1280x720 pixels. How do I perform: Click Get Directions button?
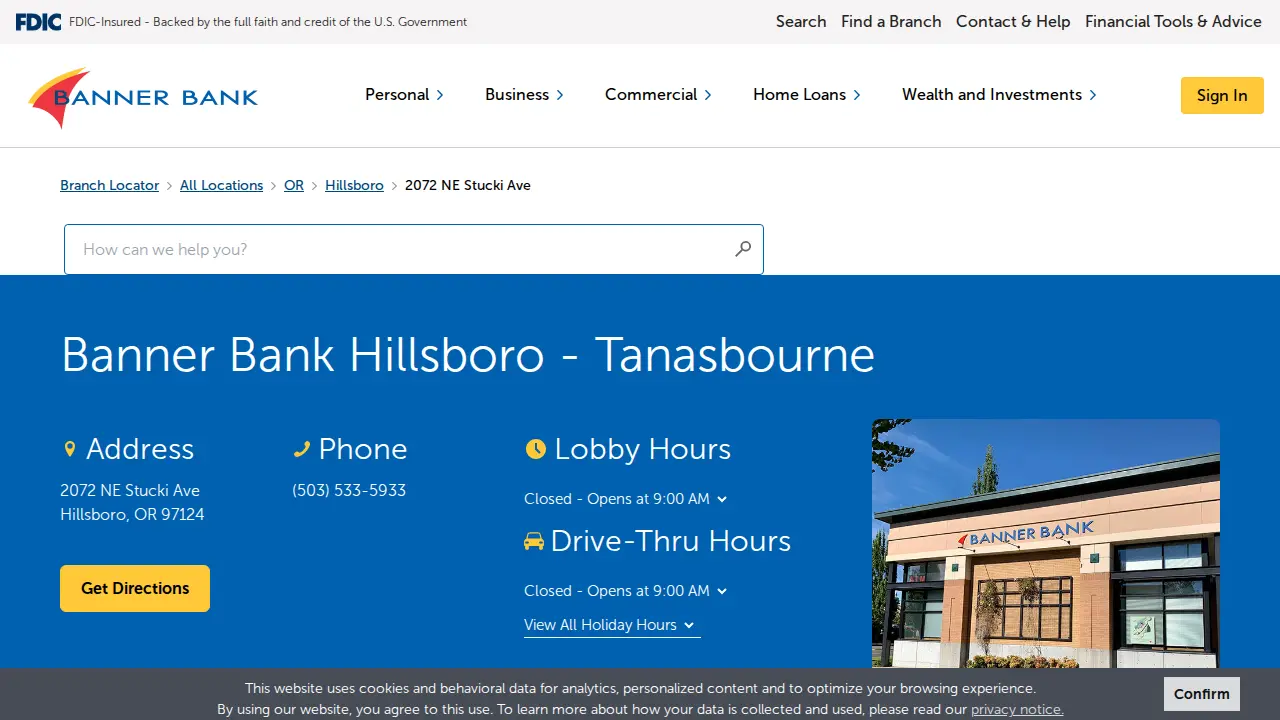tap(135, 588)
